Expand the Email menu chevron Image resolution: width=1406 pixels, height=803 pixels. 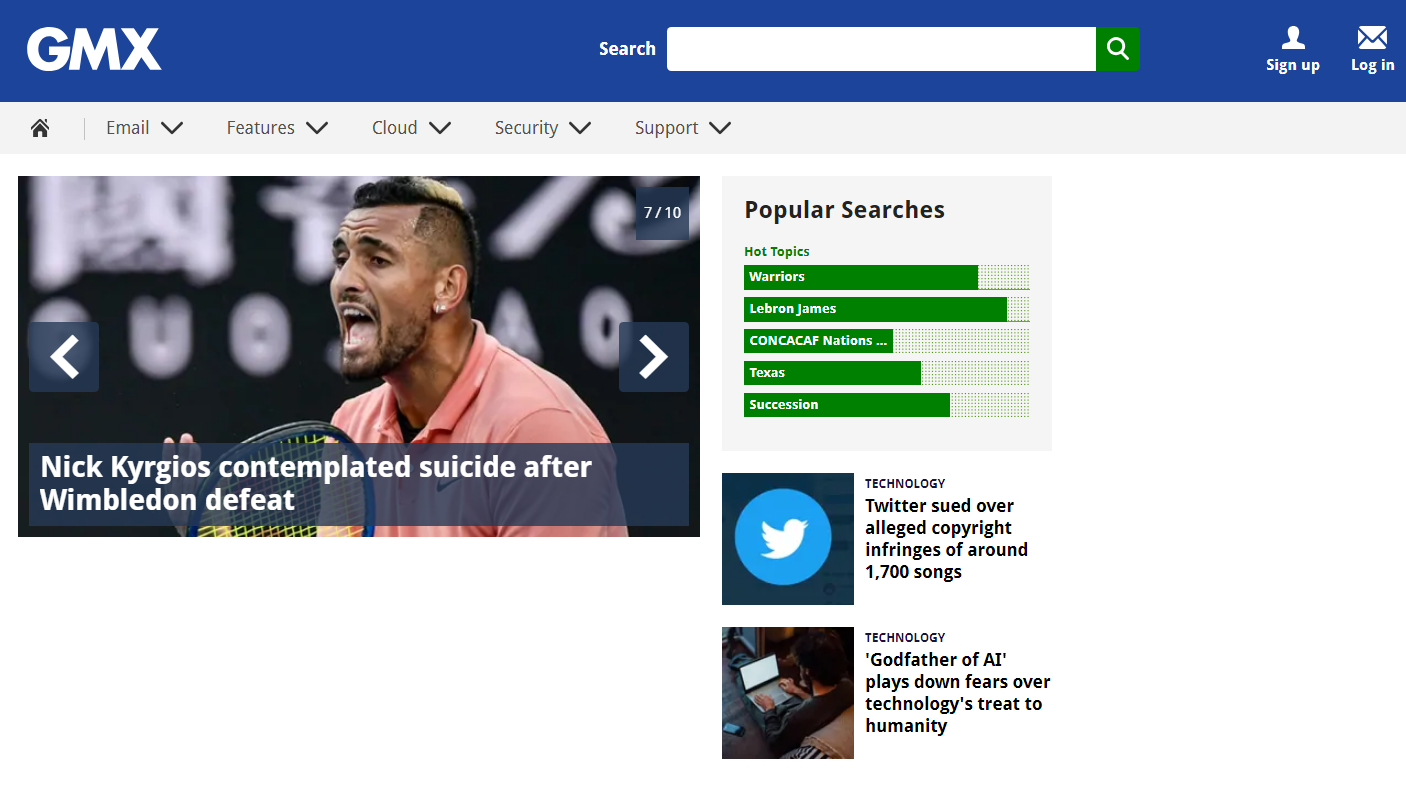click(172, 128)
